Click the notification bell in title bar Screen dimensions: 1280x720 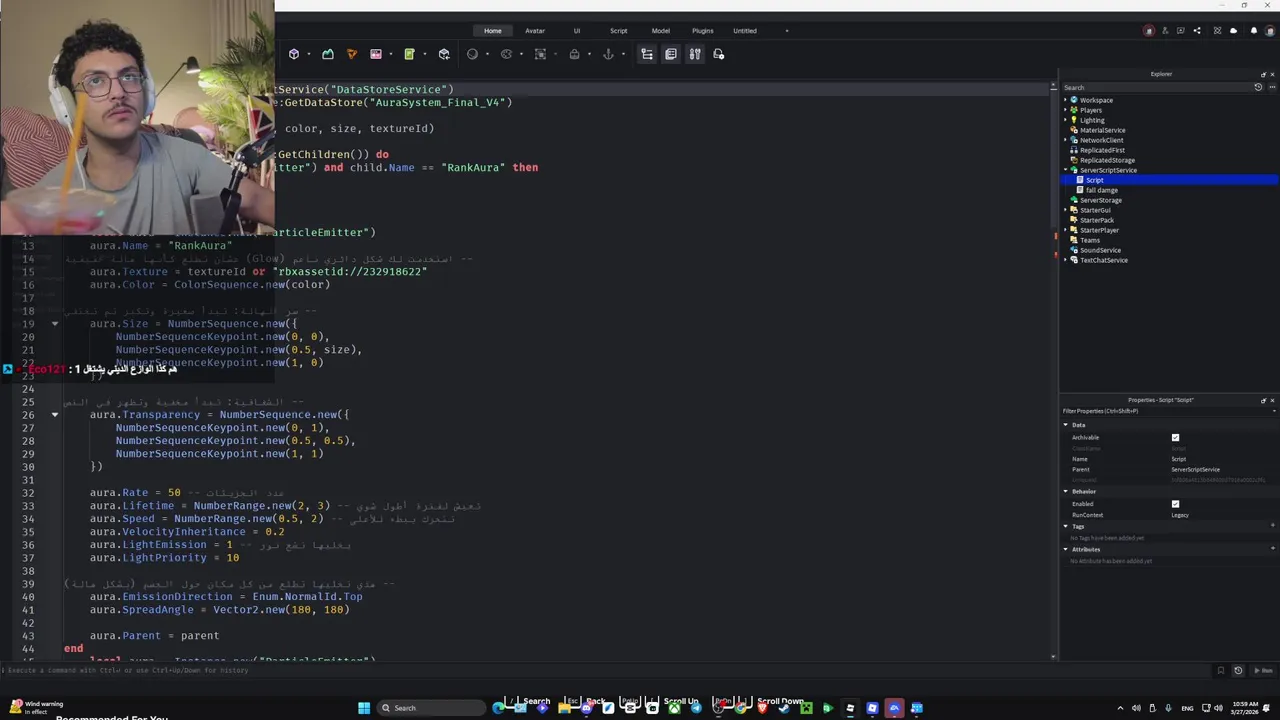click(x=1254, y=31)
